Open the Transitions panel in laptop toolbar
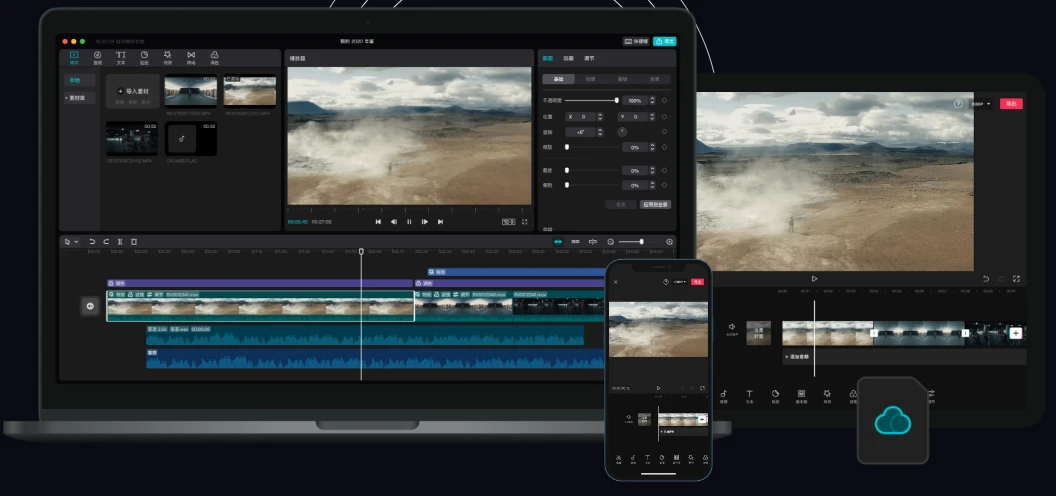This screenshot has width=1056, height=496. tap(190, 58)
